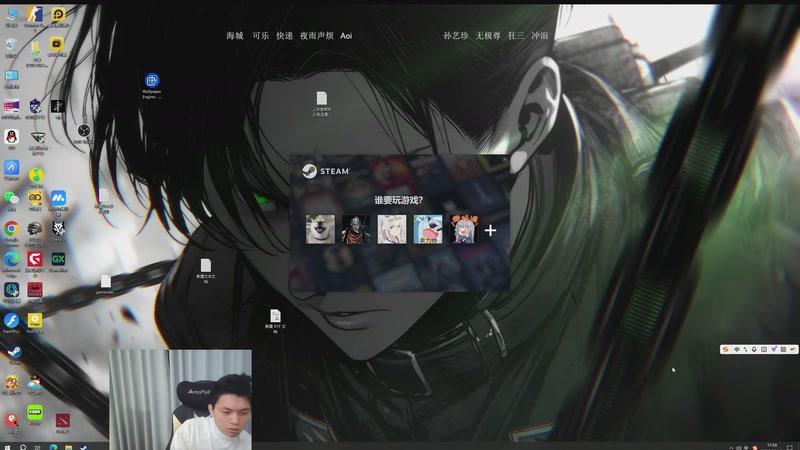The height and width of the screenshot is (450, 800).
Task: Open the yellow owl app desktop icon
Action: pos(35,200)
